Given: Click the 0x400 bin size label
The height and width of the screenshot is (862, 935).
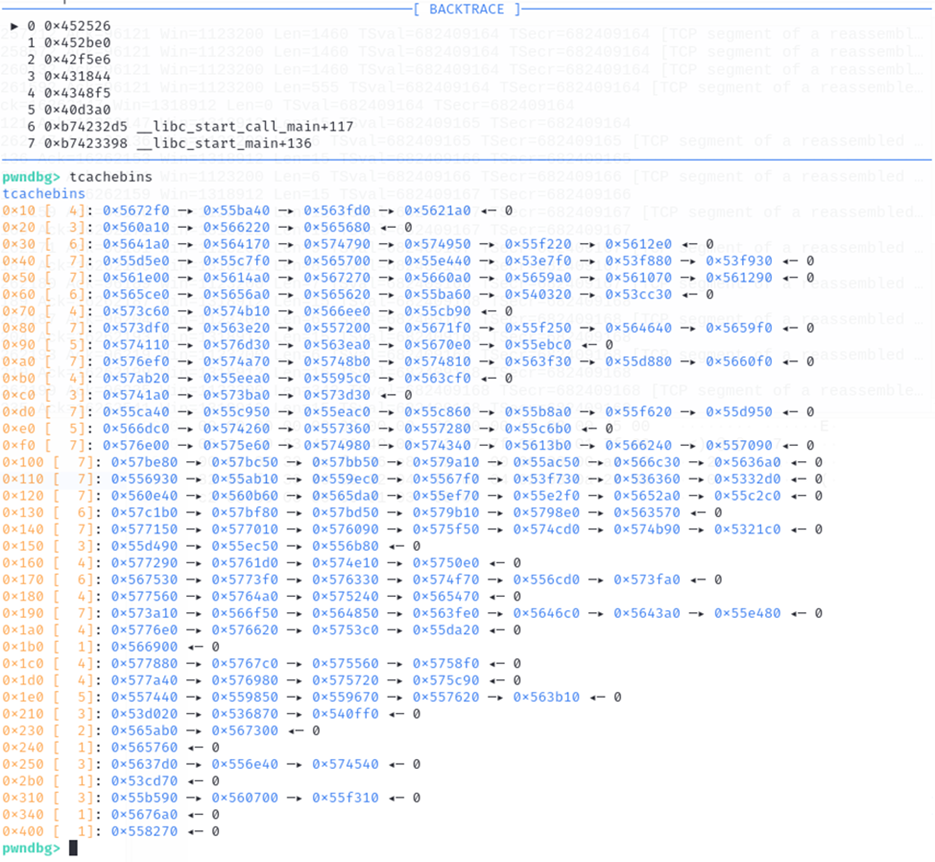Looking at the screenshot, I should tap(23, 831).
